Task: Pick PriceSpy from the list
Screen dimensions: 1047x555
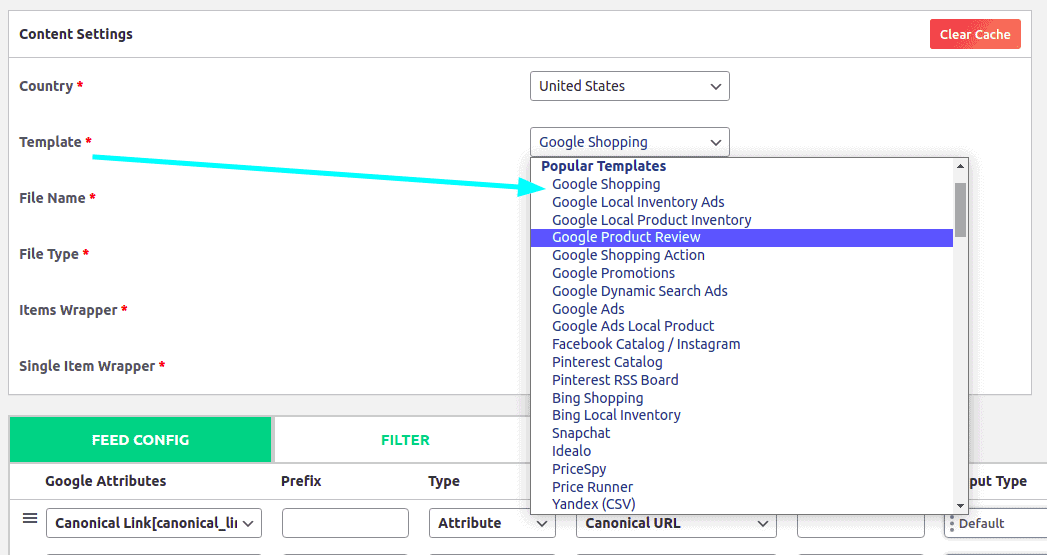Action: (741, 469)
